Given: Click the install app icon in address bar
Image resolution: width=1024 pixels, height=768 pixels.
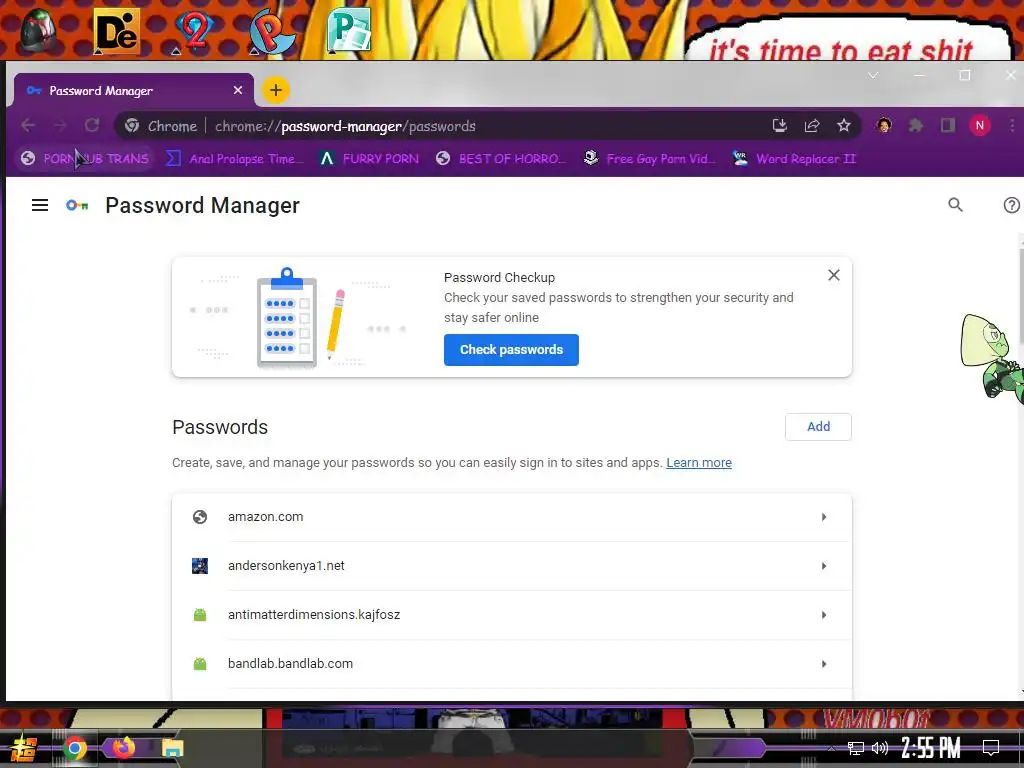Looking at the screenshot, I should [x=780, y=125].
